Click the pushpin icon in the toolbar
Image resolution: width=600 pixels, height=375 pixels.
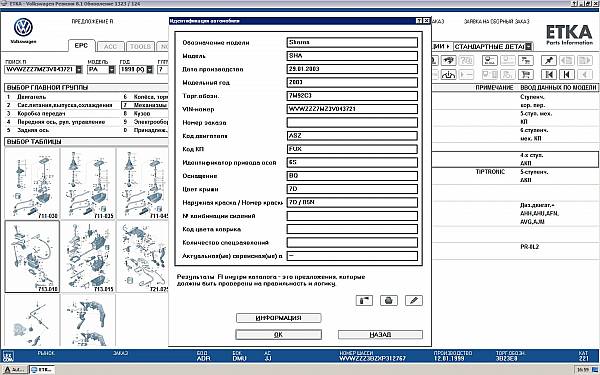(548, 60)
